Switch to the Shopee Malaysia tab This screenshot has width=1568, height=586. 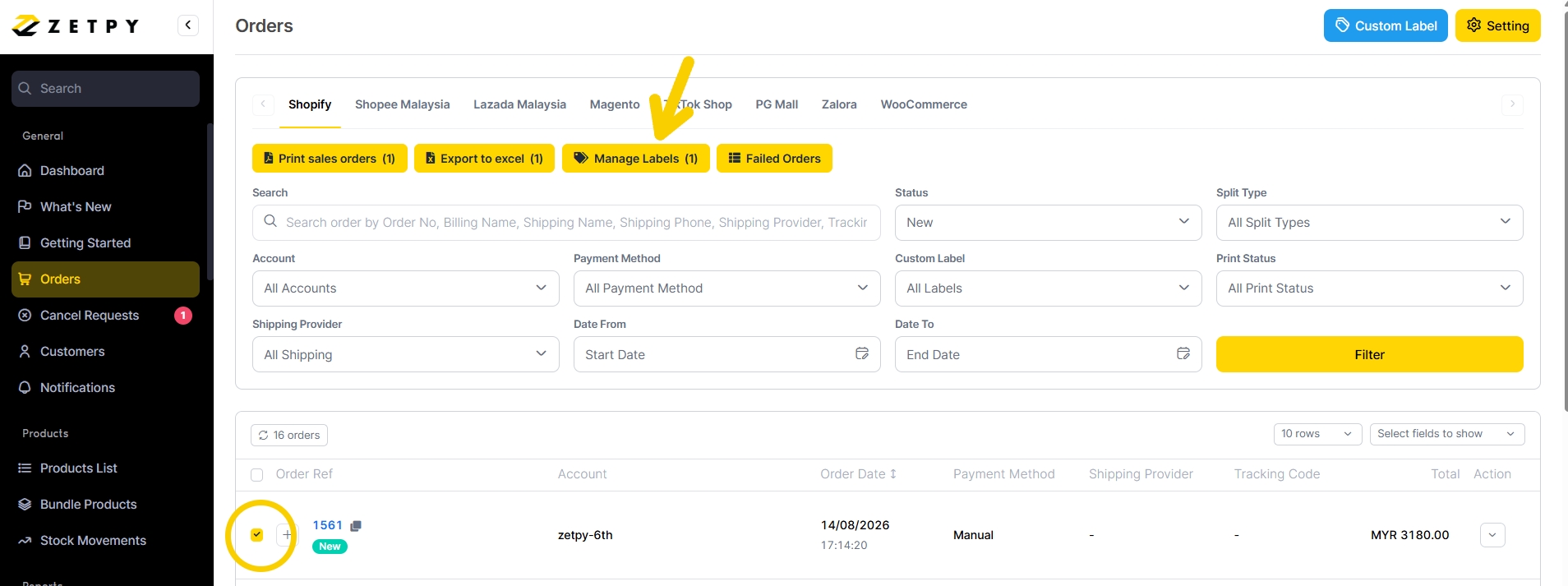coord(403,104)
